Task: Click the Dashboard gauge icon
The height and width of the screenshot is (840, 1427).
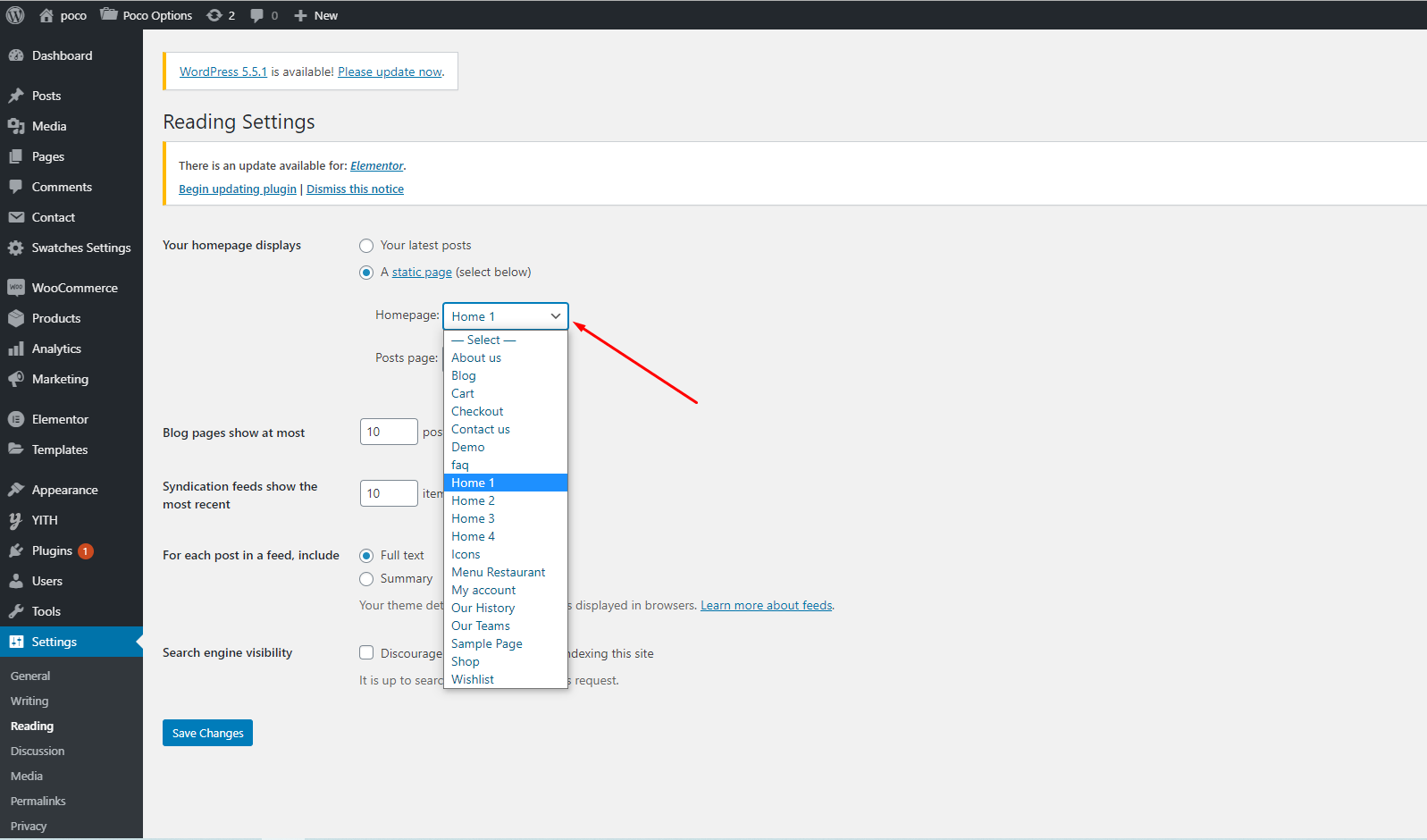Action: (x=16, y=55)
